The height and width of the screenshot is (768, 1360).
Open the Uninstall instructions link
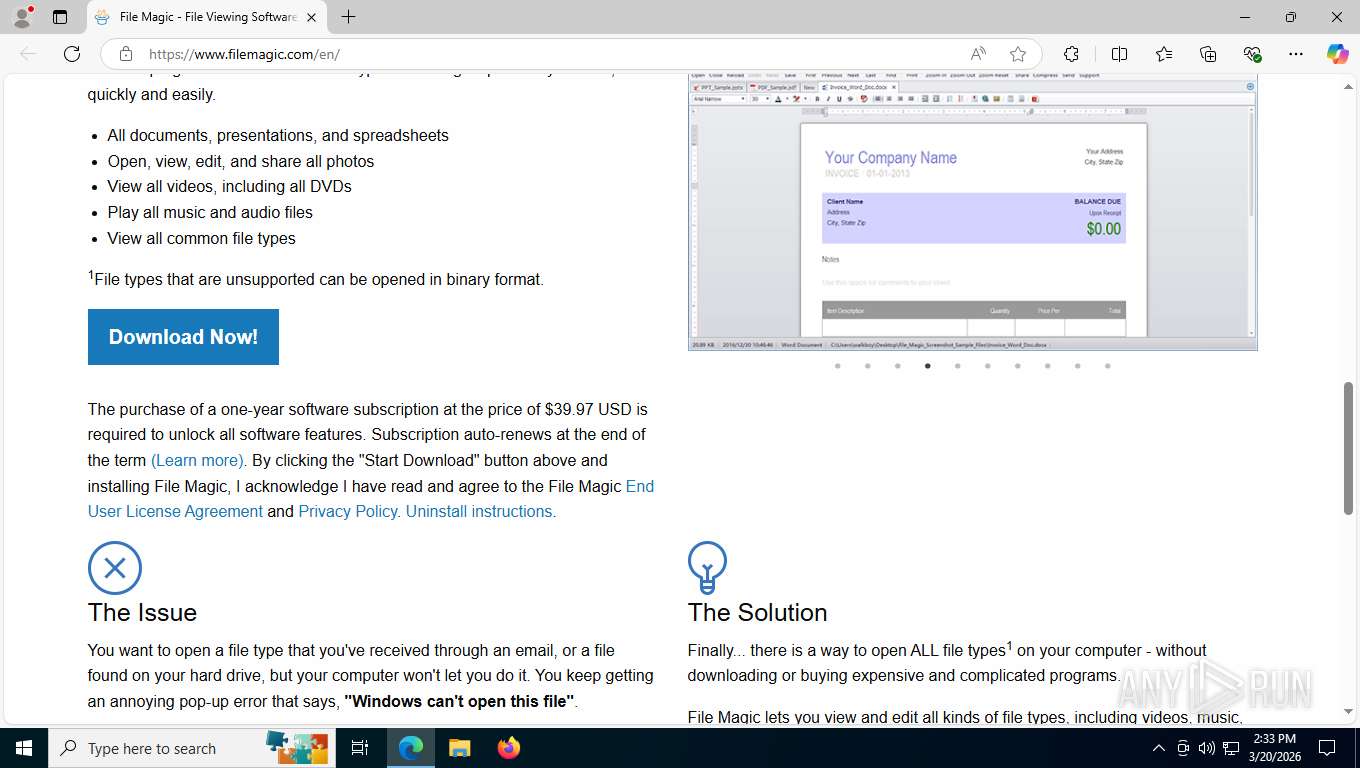pyautogui.click(x=481, y=511)
